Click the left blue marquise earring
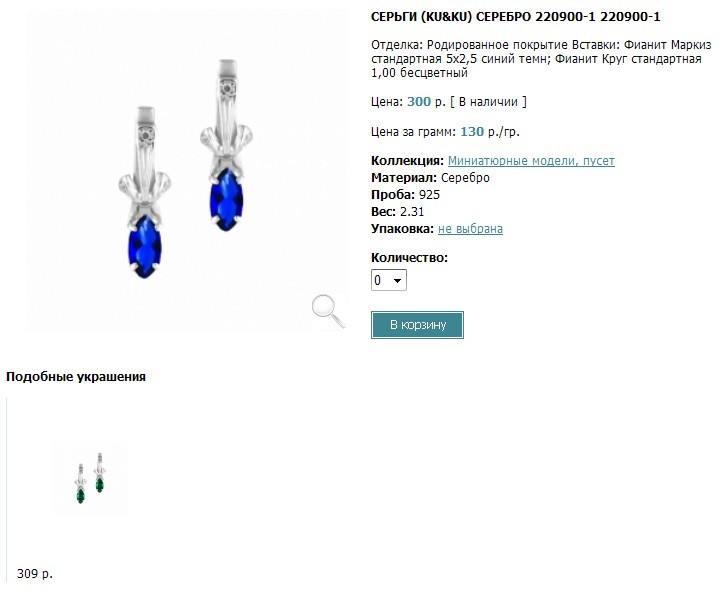This screenshot has height=597, width=722. pos(144,193)
